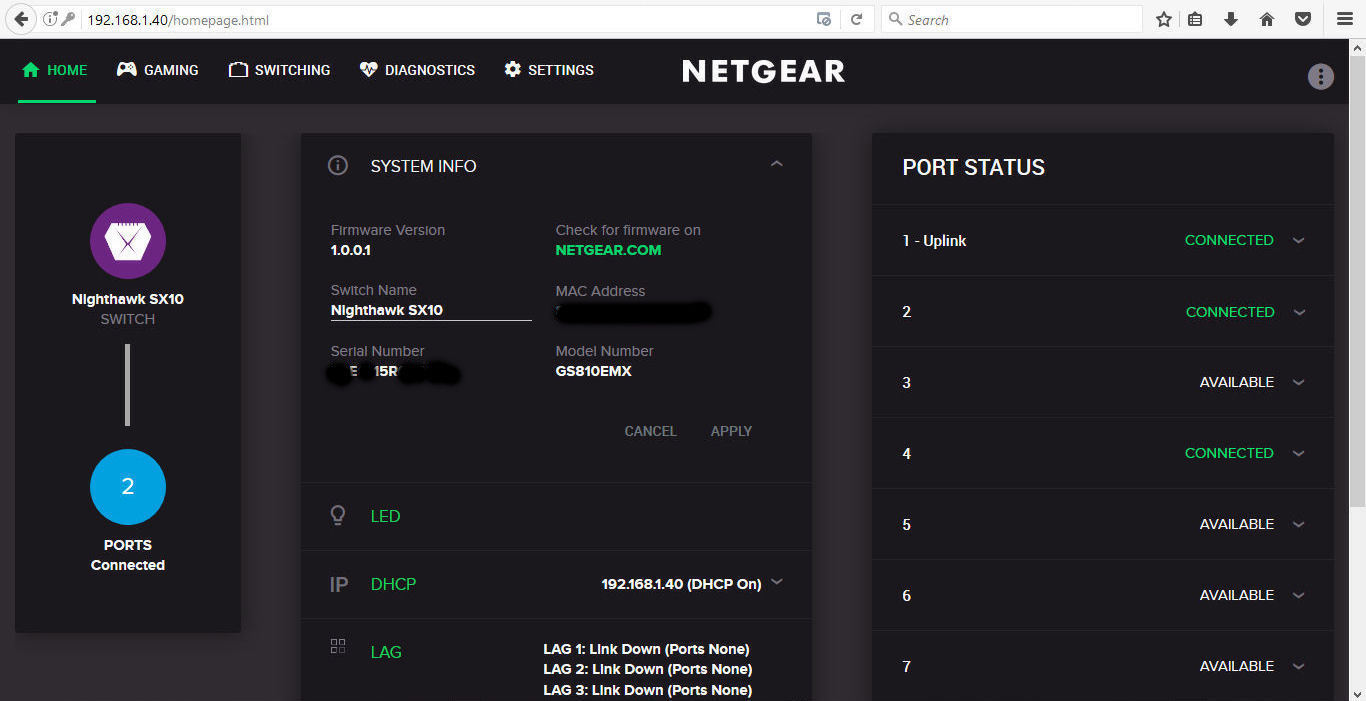Open the downloads arrow icon

pyautogui.click(x=1231, y=19)
